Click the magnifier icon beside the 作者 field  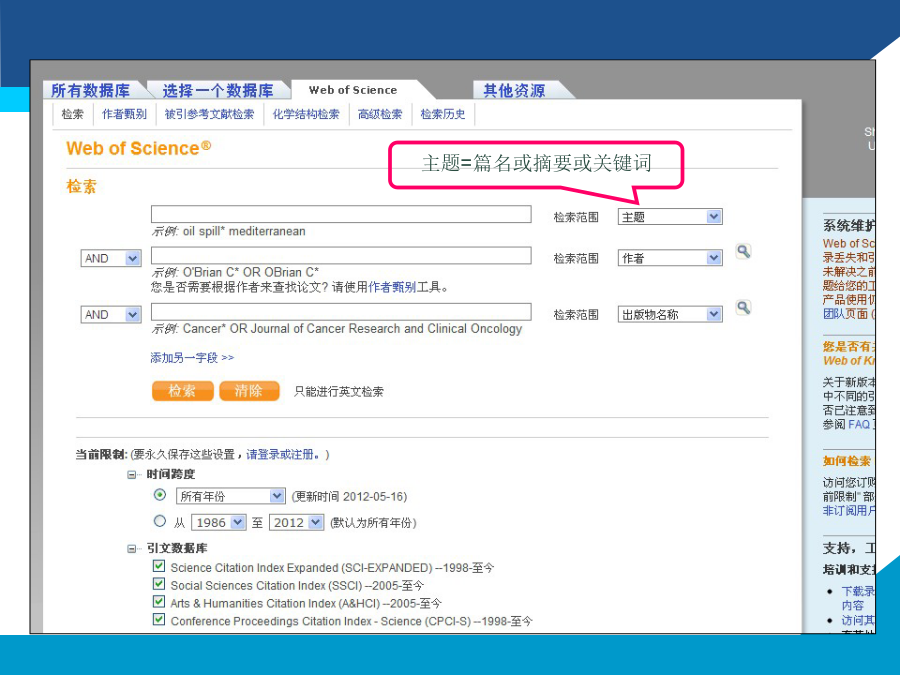tap(743, 251)
